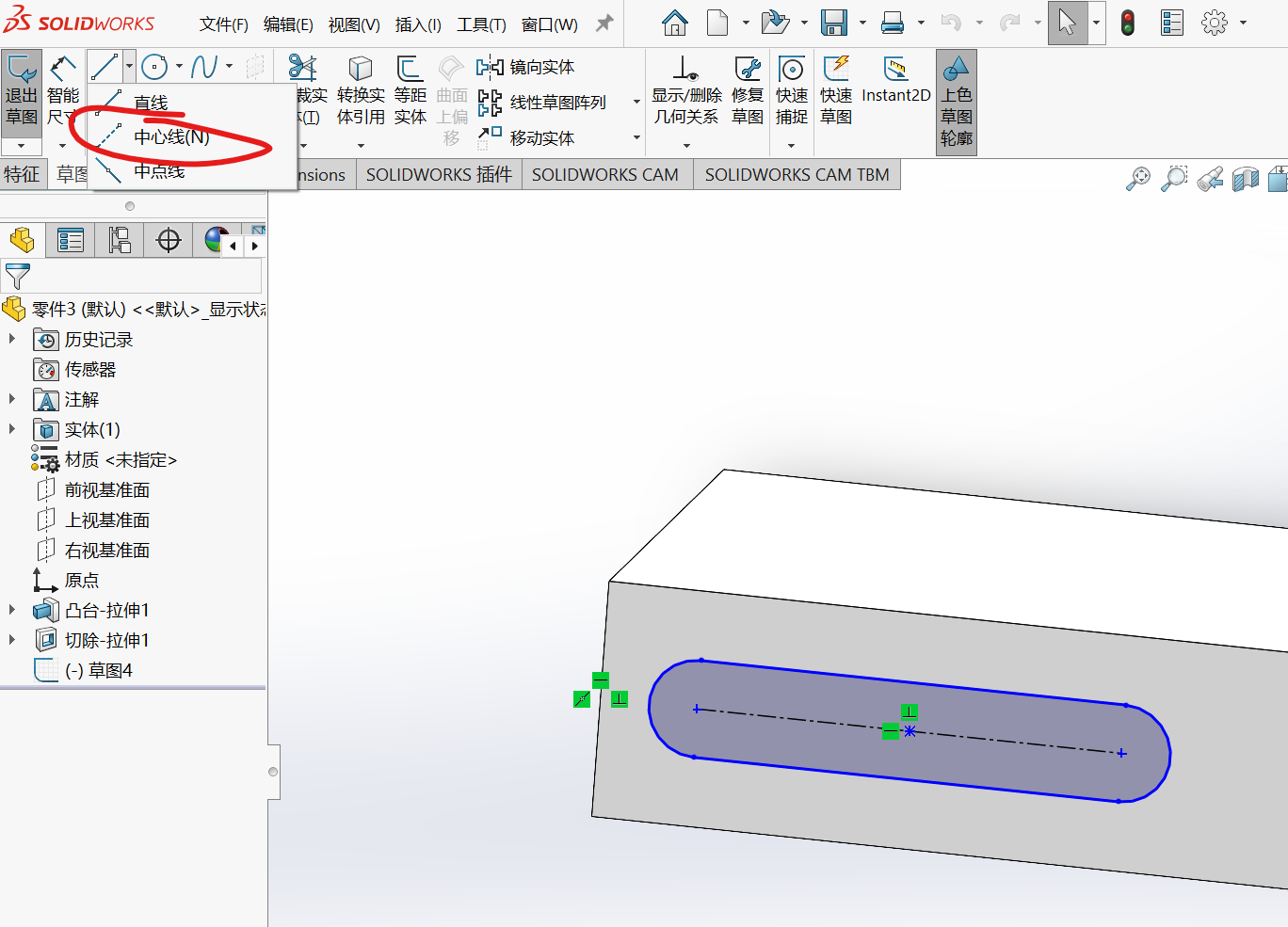Expand the 历史记录 tree node
1288x927 pixels.
(x=12, y=339)
